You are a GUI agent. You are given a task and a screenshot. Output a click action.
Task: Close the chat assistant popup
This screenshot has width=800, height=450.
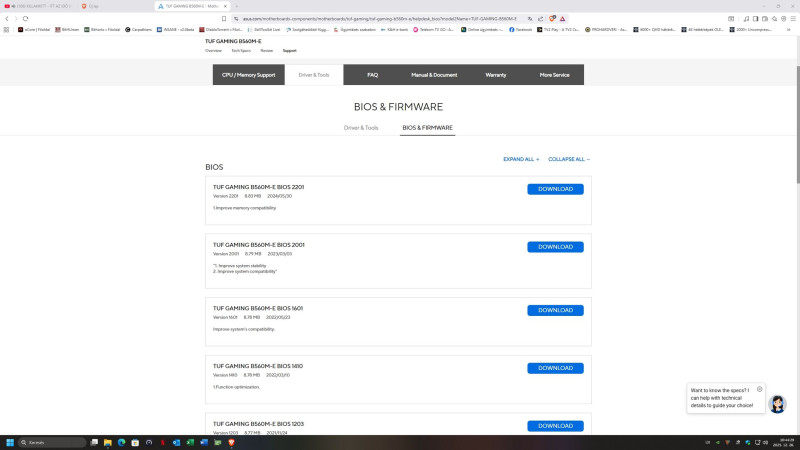[x=759, y=389]
